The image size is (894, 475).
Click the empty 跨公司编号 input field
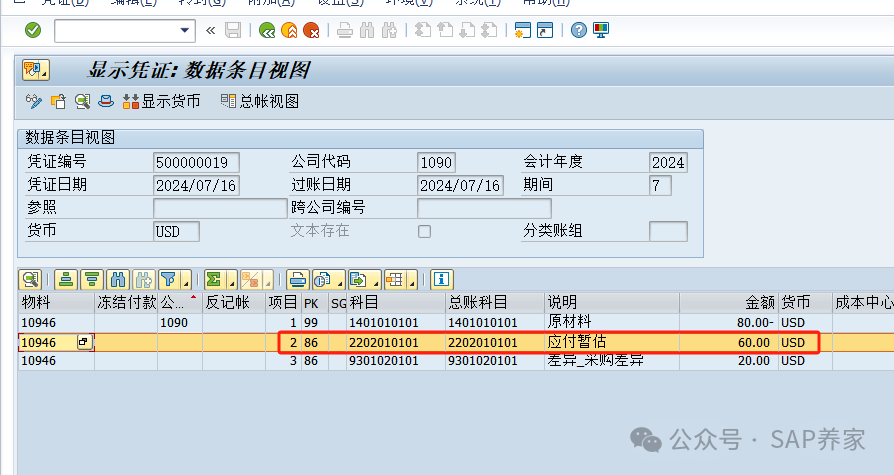click(484, 208)
